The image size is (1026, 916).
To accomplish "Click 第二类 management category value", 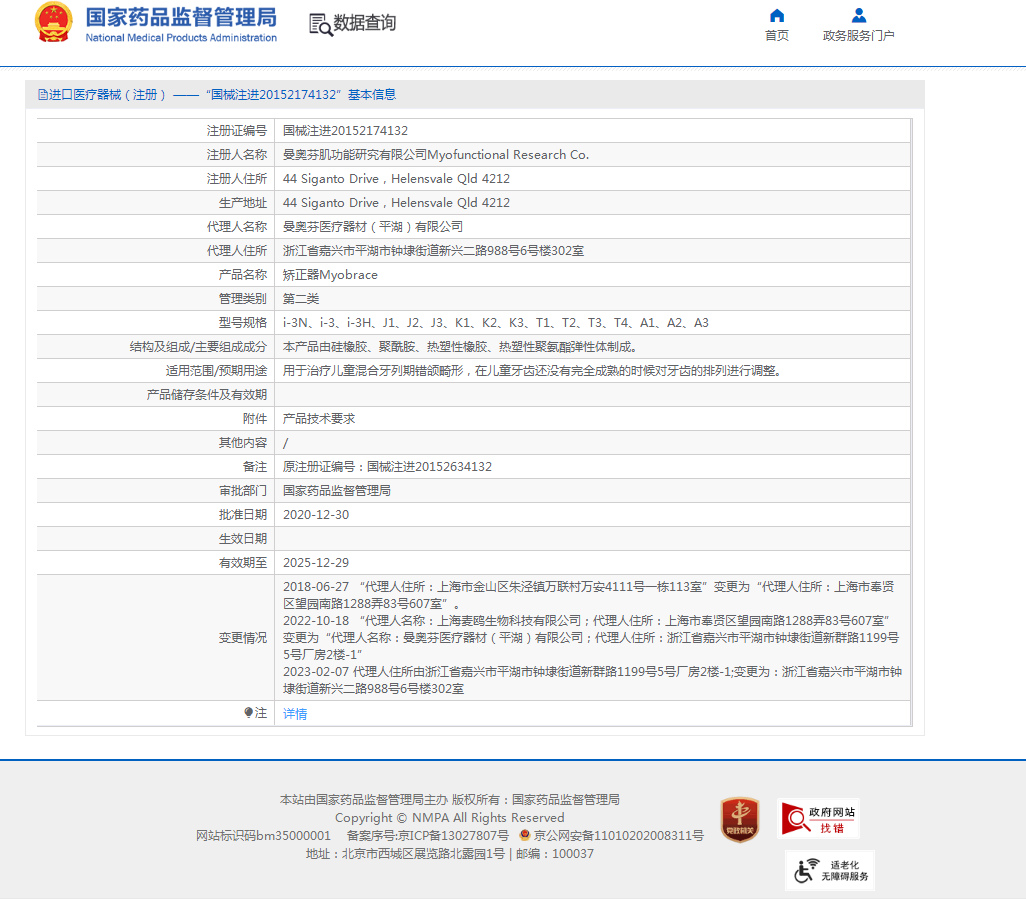I will pyautogui.click(x=300, y=299).
